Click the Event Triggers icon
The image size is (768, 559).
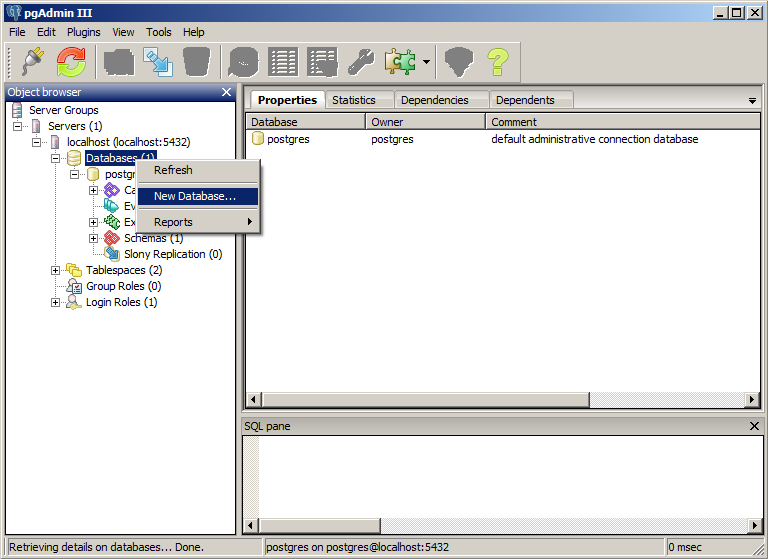tap(112, 206)
